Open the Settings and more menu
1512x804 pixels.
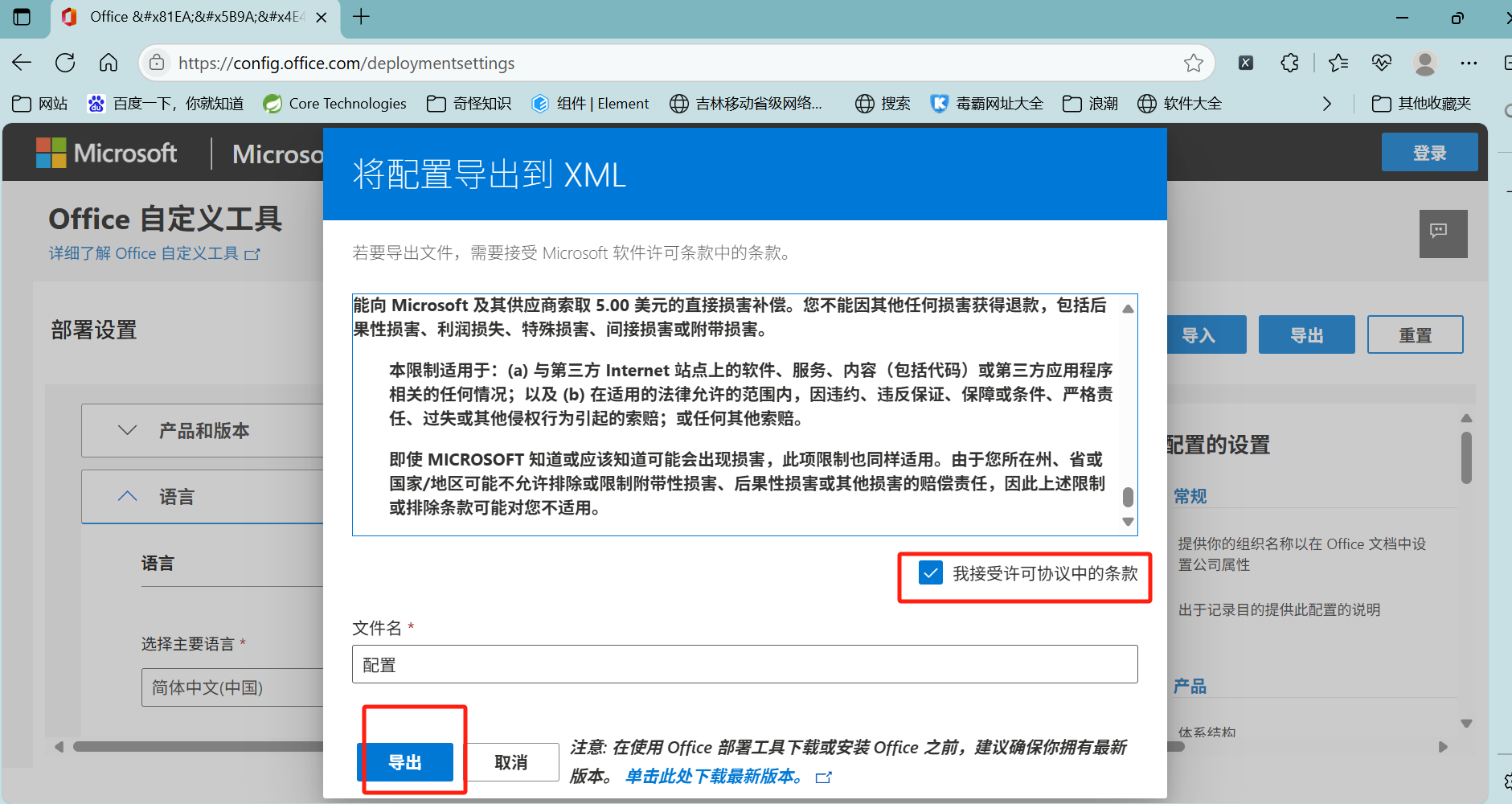1469,63
